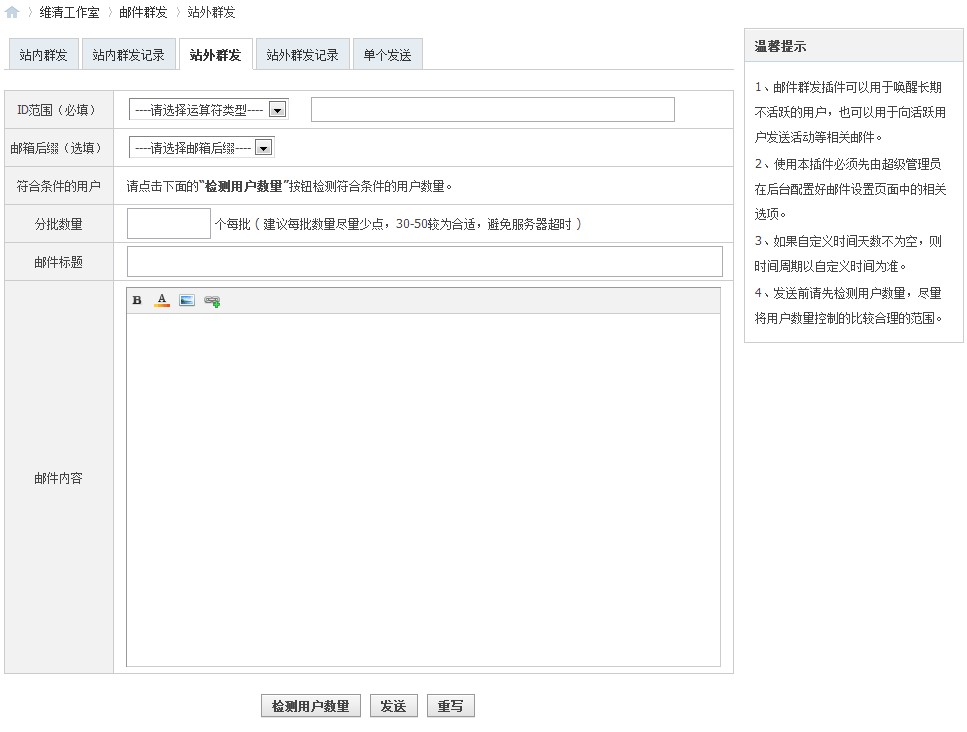Click the 符合条件的用户 row label
967x732 pixels.
point(59,186)
